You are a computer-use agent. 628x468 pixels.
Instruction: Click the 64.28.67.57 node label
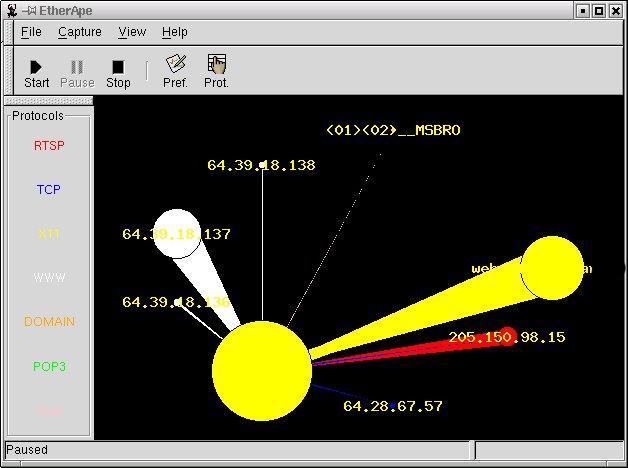[392, 406]
